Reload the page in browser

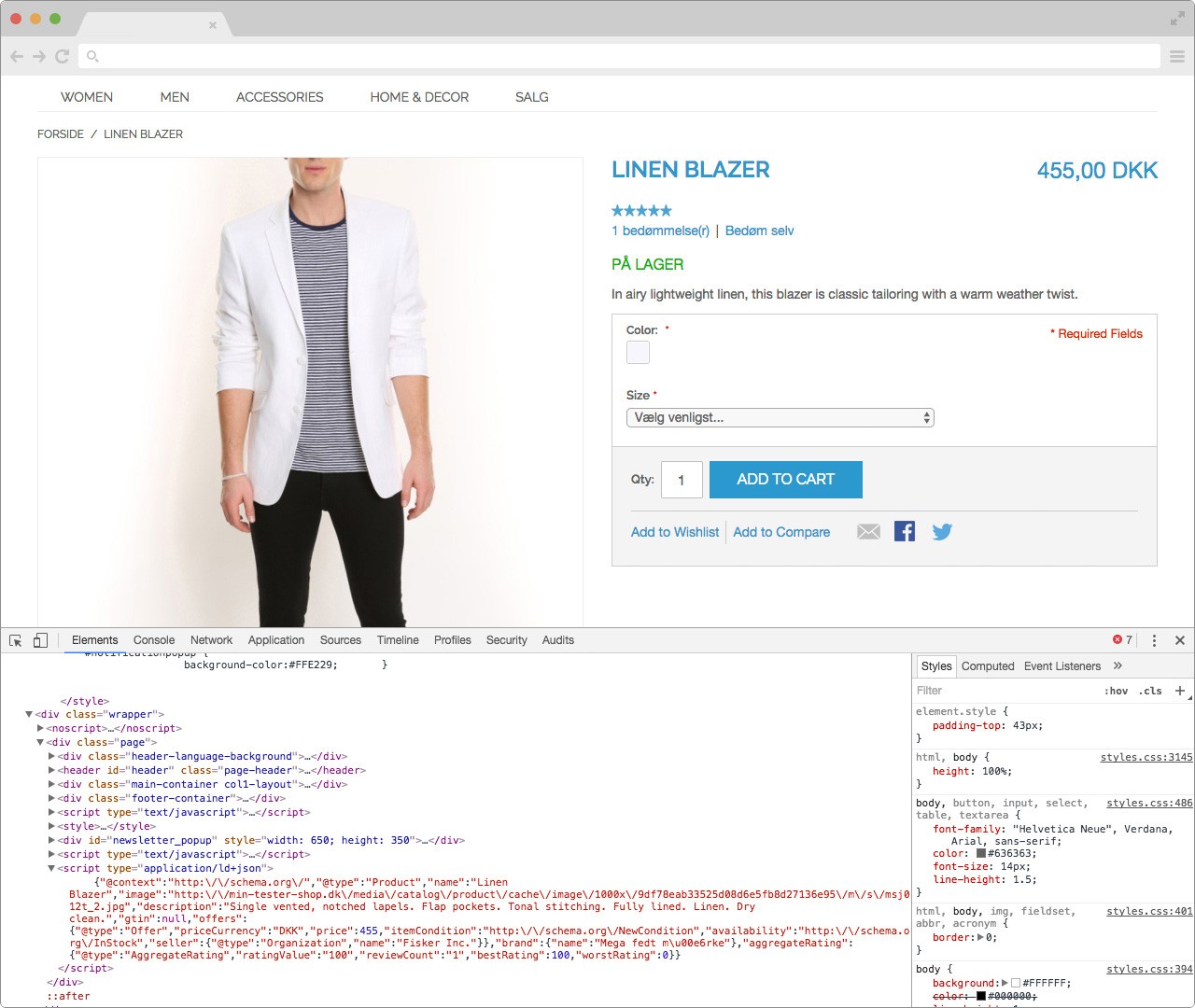click(x=63, y=56)
